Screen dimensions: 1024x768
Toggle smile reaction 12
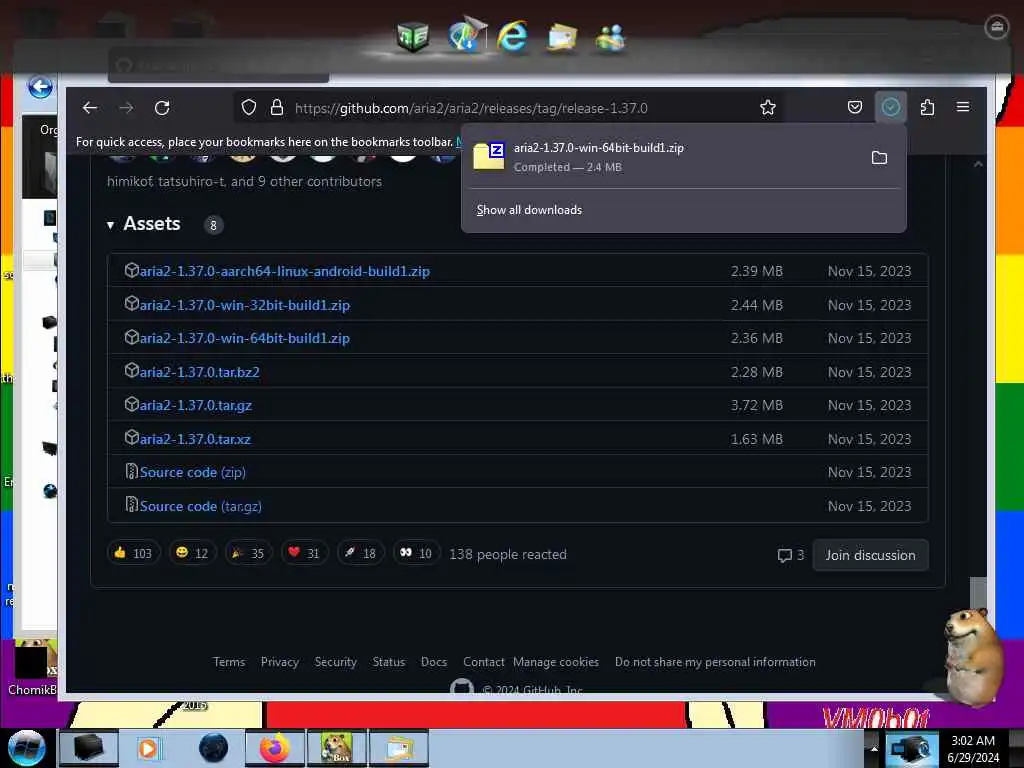tap(192, 554)
